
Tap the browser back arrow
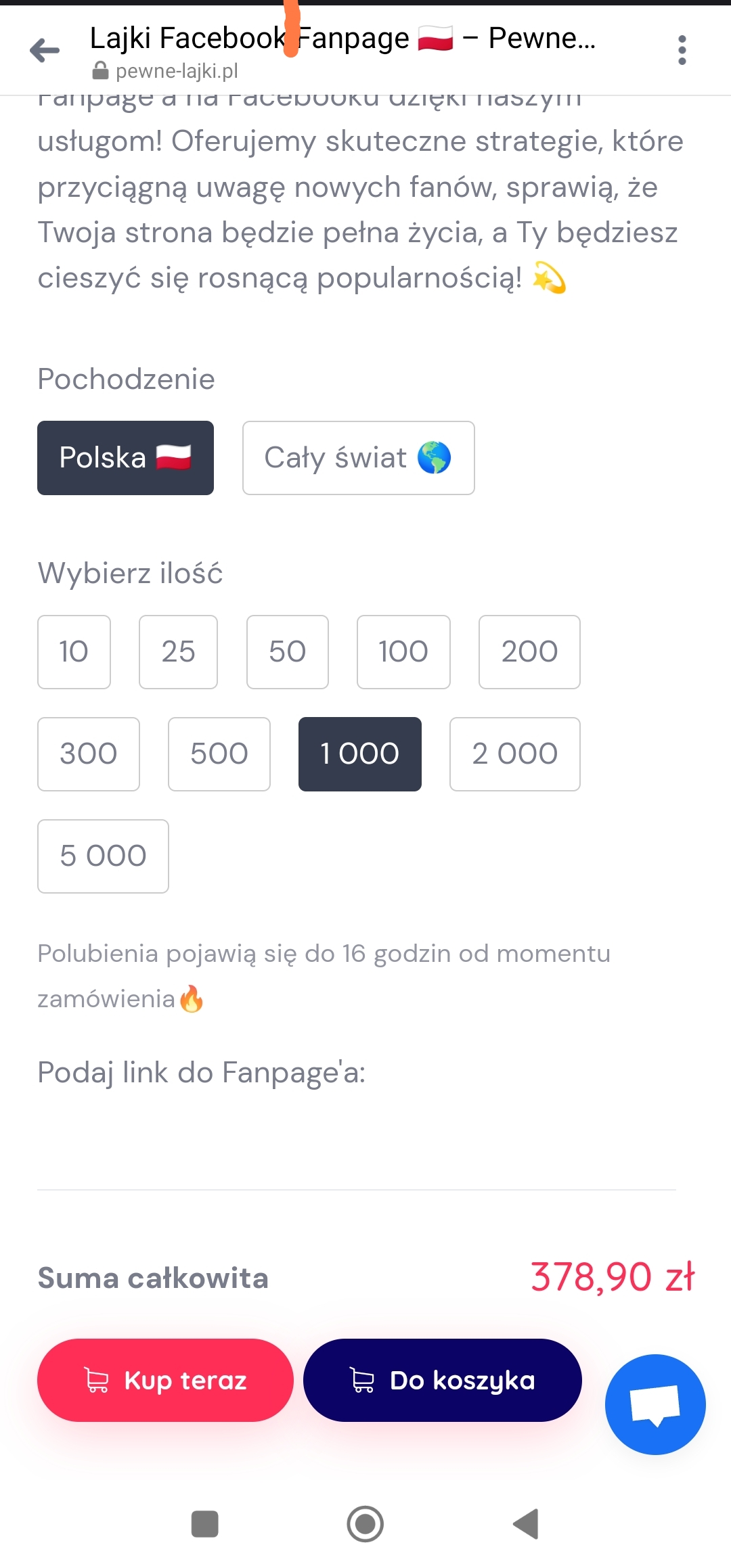[x=45, y=50]
